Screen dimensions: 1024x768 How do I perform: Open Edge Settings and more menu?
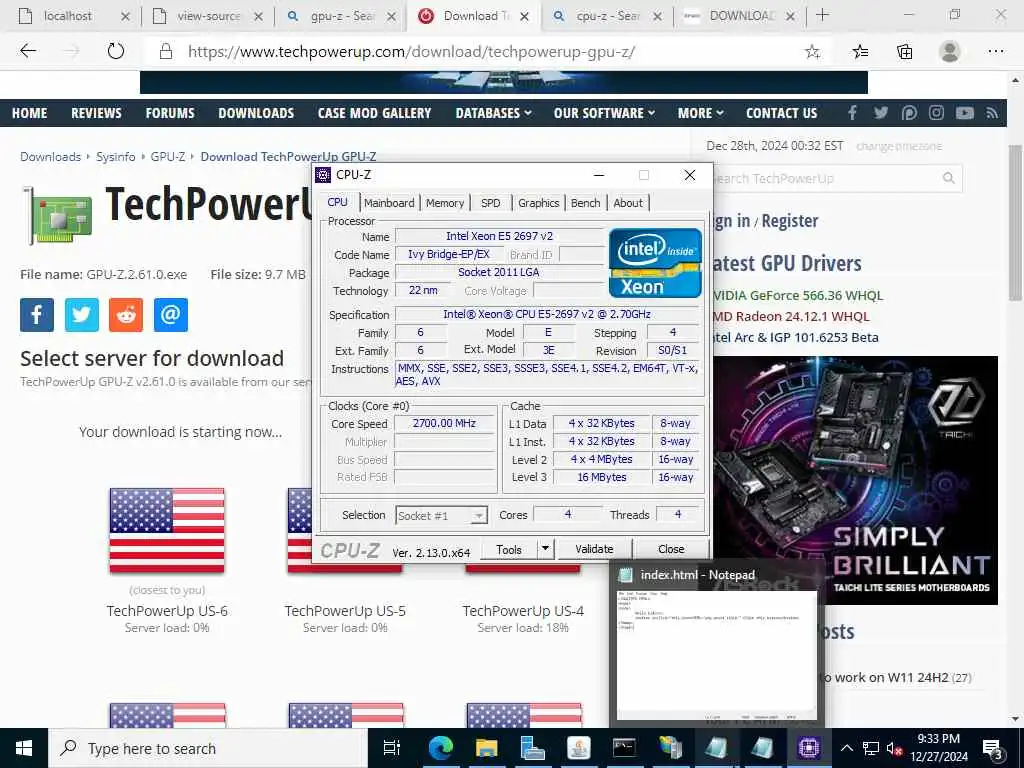tap(995, 51)
